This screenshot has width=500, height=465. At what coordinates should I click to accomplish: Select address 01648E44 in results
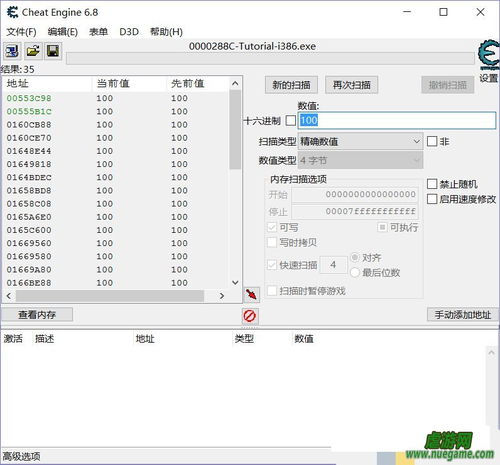click(x=29, y=151)
